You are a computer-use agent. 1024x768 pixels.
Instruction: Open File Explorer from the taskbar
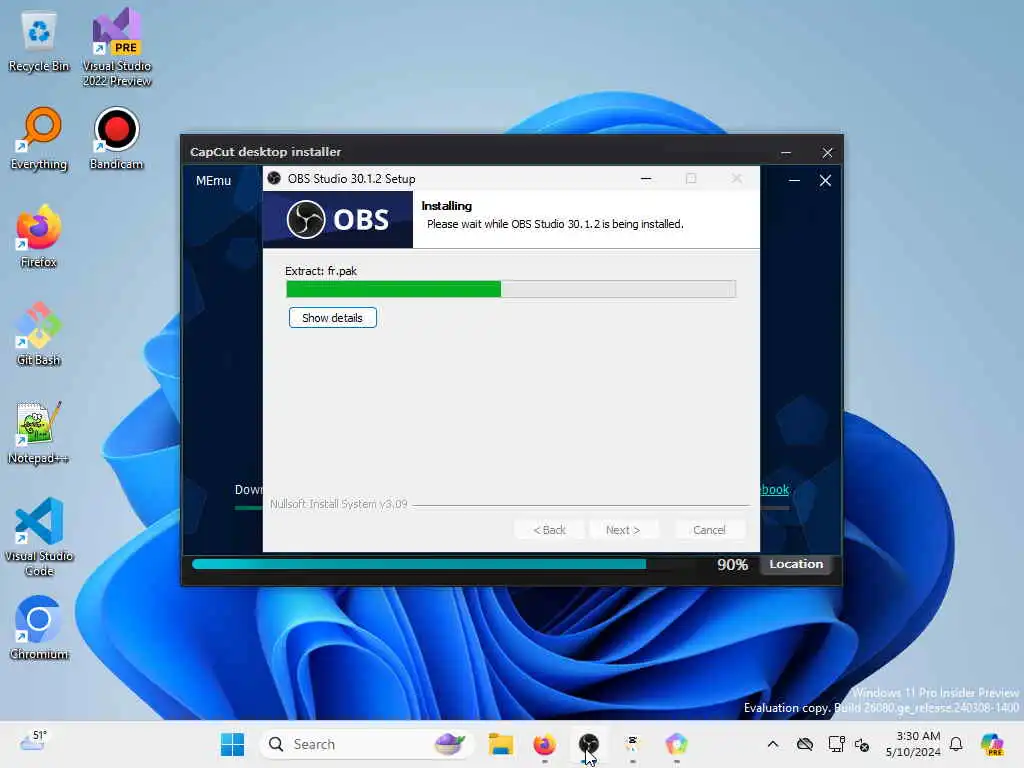501,744
